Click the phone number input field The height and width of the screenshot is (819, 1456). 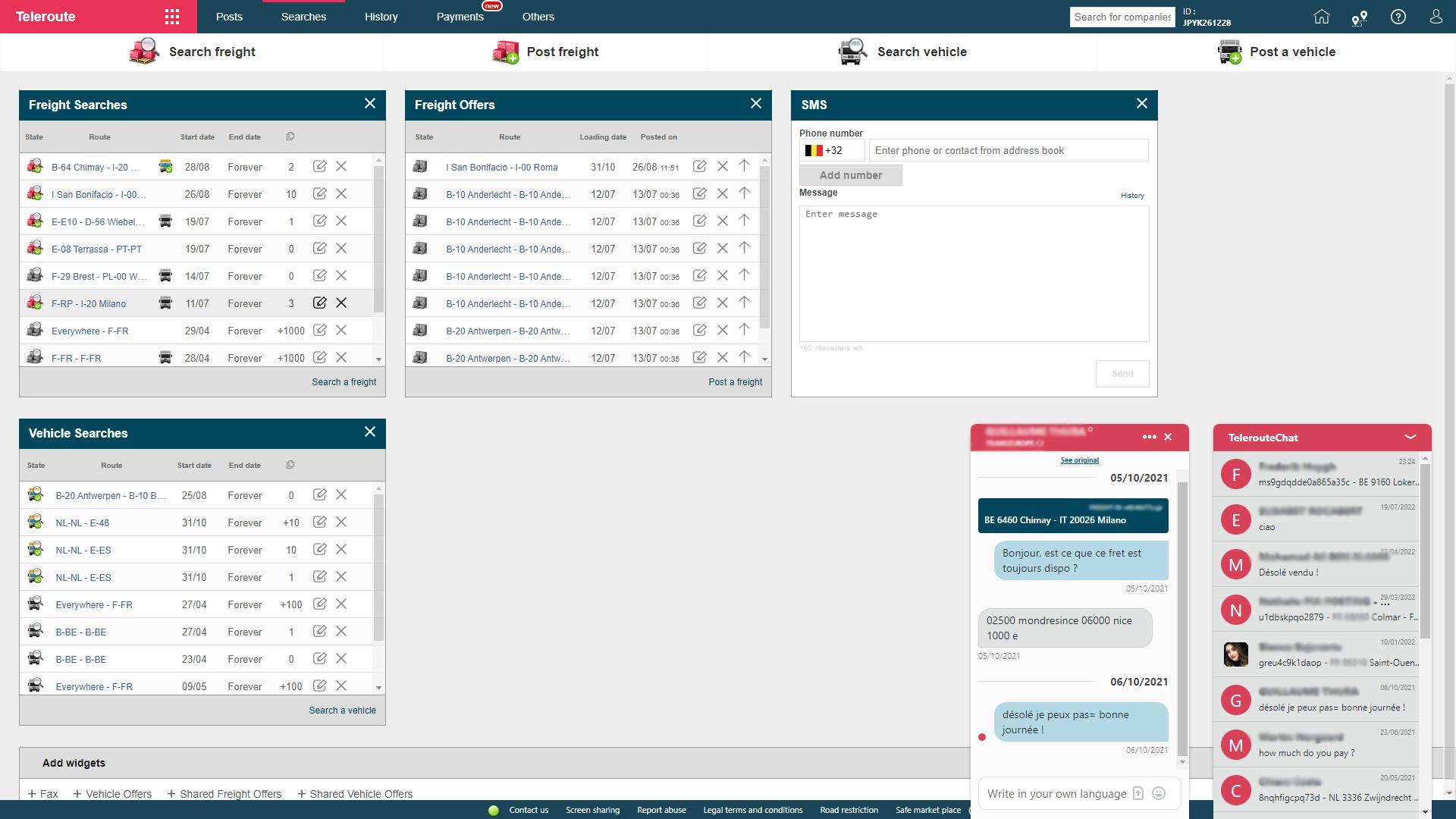(x=1007, y=150)
